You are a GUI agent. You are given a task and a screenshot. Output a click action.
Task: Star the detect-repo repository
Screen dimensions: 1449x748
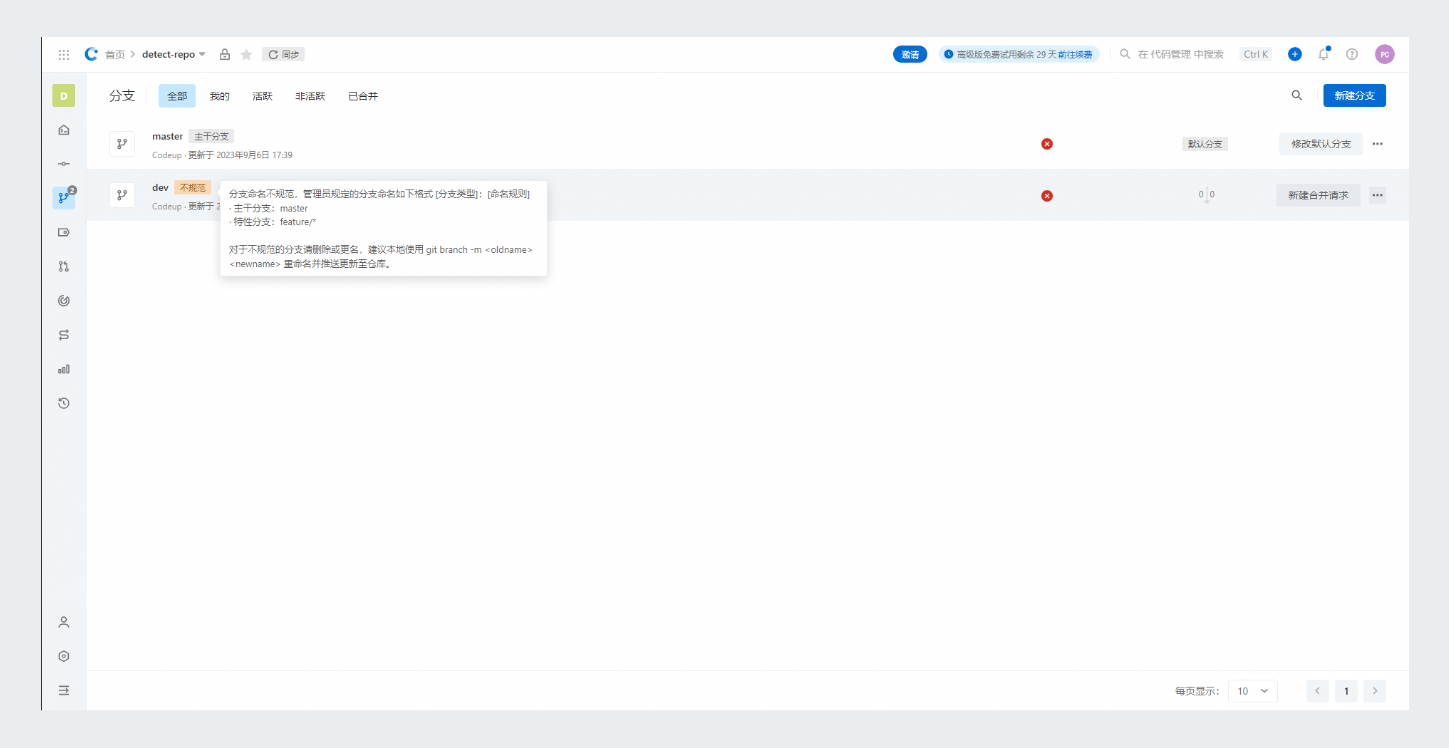246,54
